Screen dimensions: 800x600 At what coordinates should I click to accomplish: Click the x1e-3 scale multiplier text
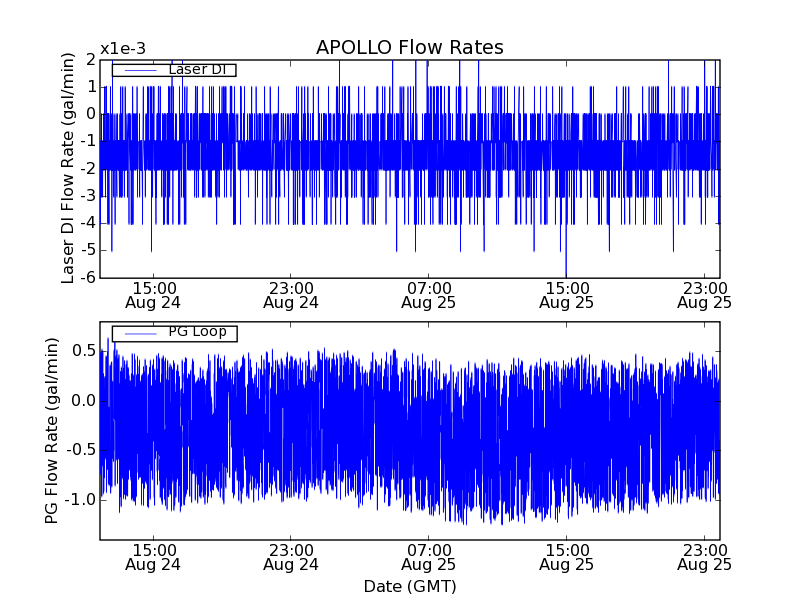pos(123,49)
